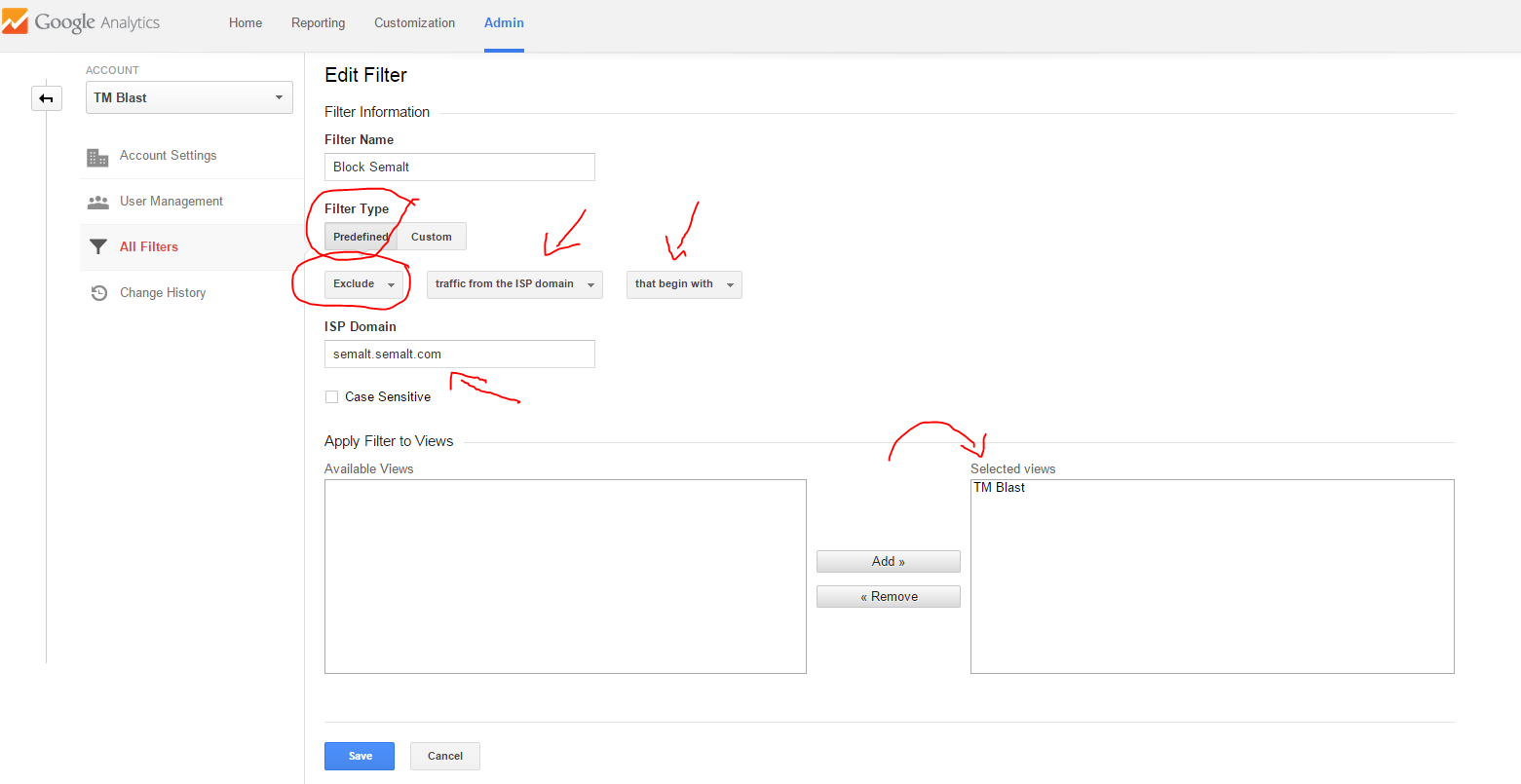This screenshot has height=784, width=1521.
Task: Click the All Filters funnel icon
Action: pos(97,247)
